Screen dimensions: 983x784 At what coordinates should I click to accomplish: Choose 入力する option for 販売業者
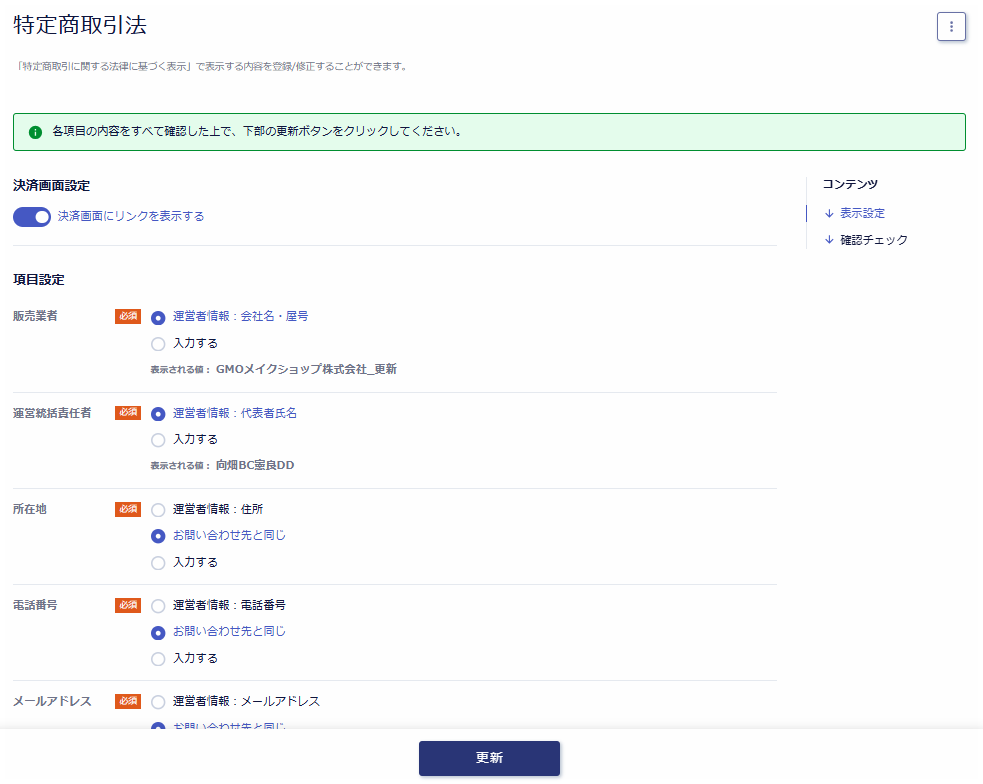click(x=158, y=344)
